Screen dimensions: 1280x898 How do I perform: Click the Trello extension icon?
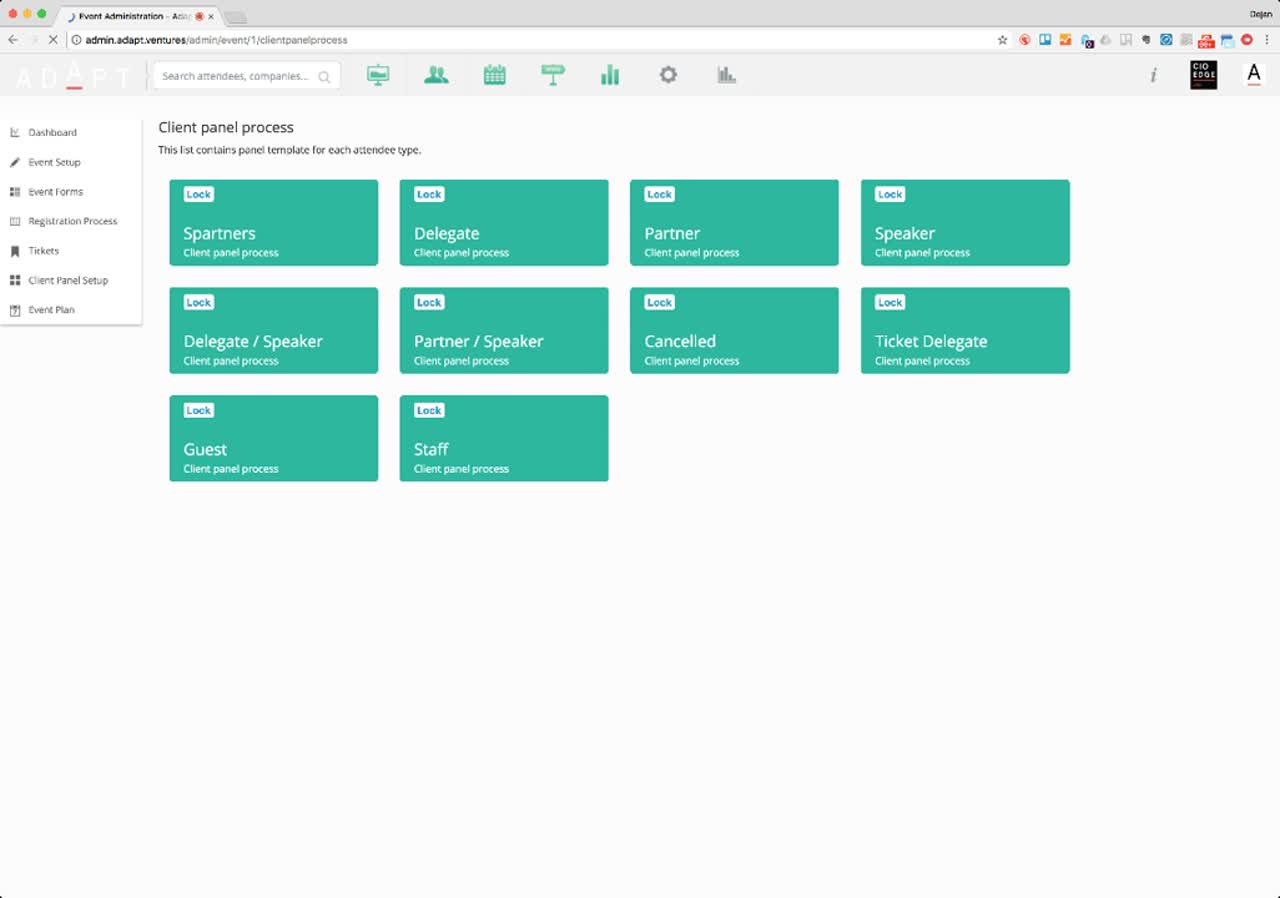pos(1045,40)
